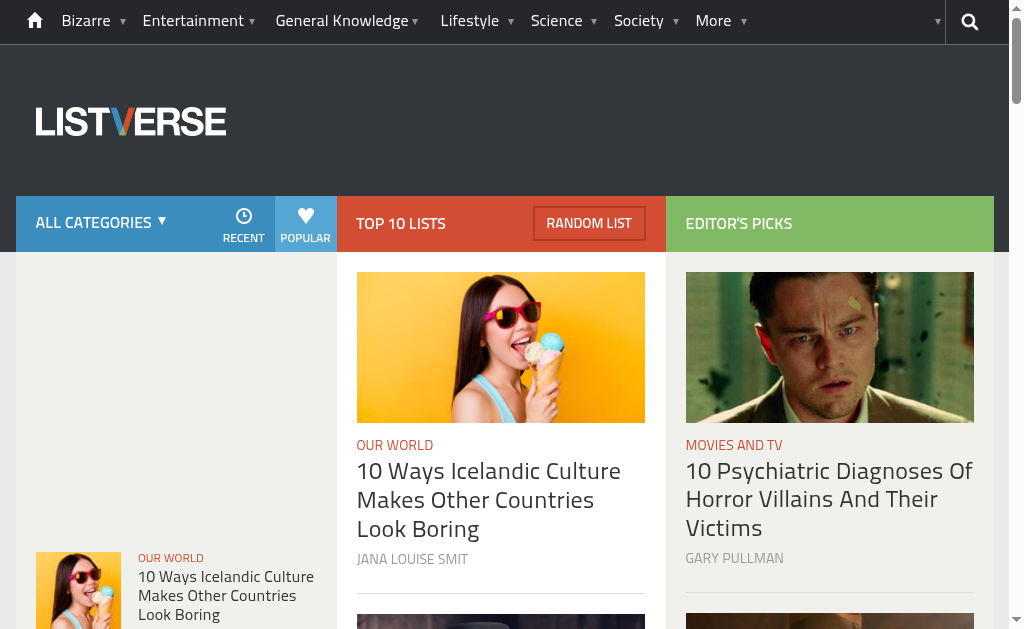Open the Lifestyle menu
The height and width of the screenshot is (629, 1024).
click(x=476, y=21)
